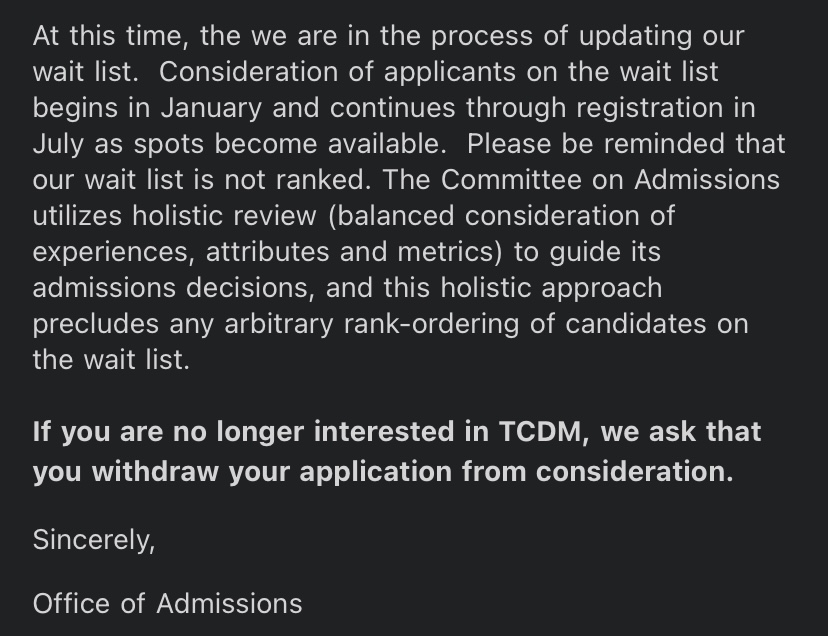828x636 pixels.
Task: Click the bold word 'consideration.'
Action: point(635,471)
